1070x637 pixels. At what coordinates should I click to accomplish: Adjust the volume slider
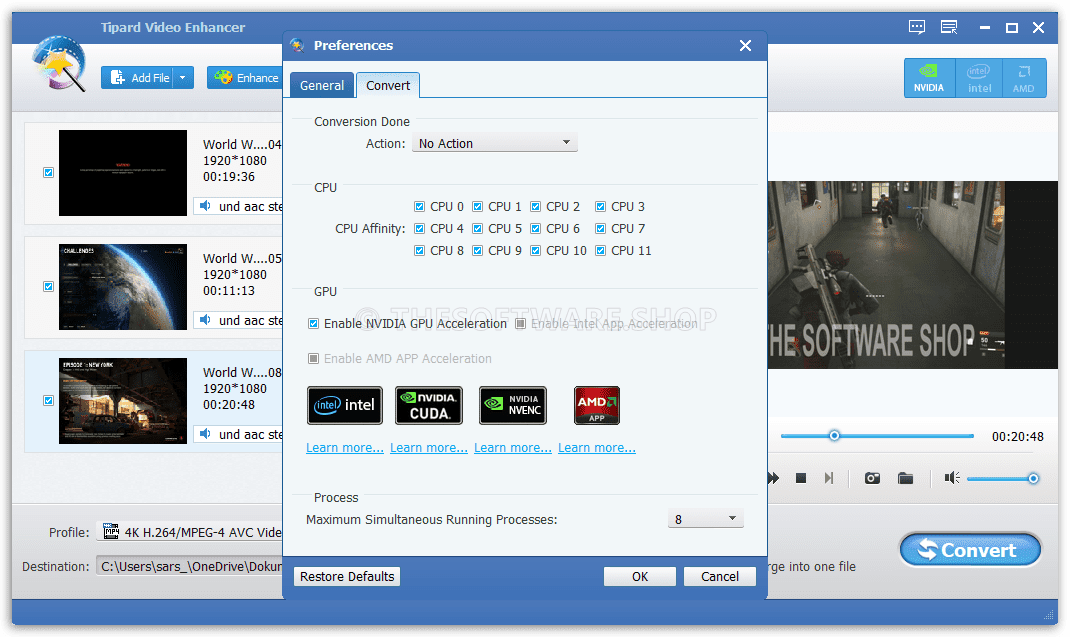pyautogui.click(x=1002, y=478)
